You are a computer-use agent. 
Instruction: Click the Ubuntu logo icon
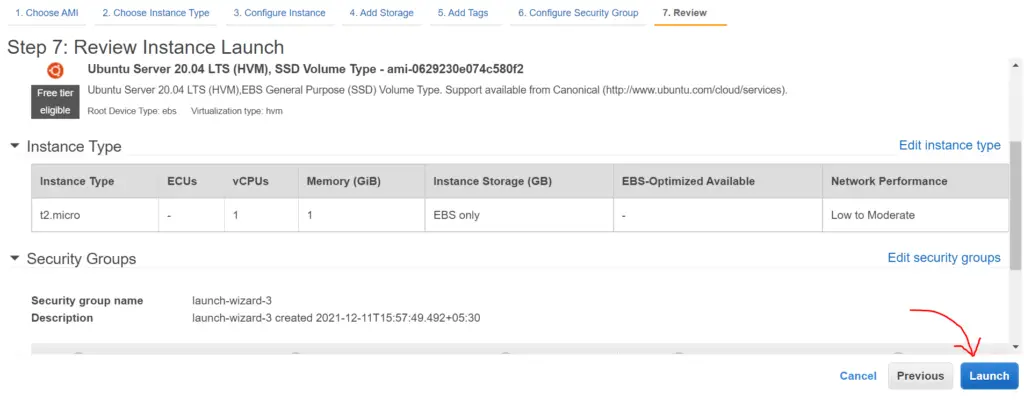point(56,70)
